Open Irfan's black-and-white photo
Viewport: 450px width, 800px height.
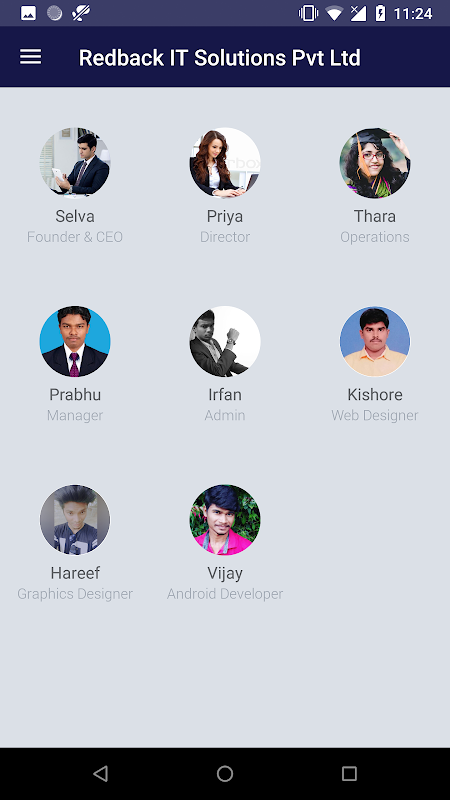click(x=225, y=341)
